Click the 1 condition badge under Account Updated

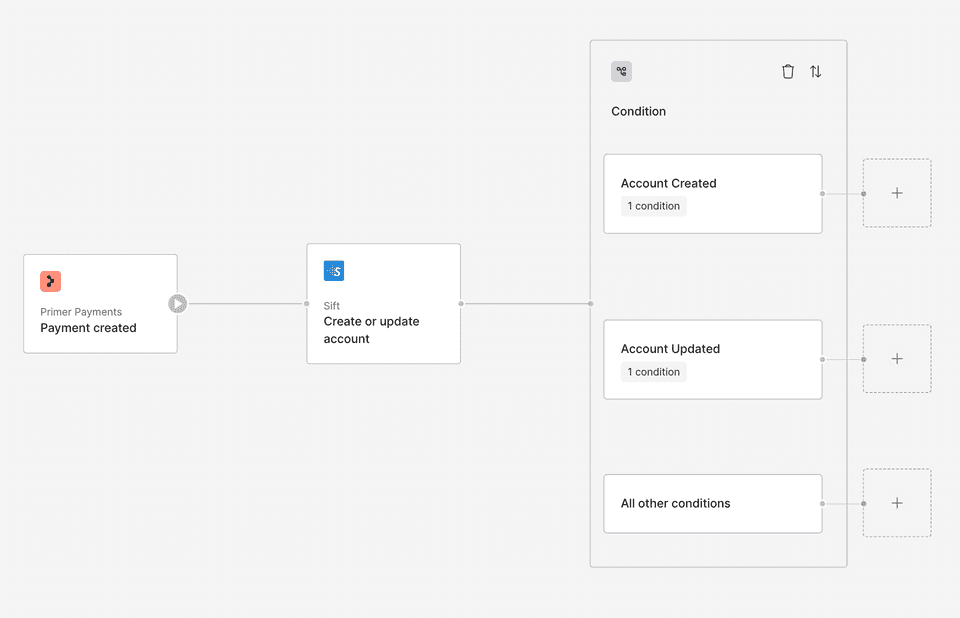click(654, 372)
